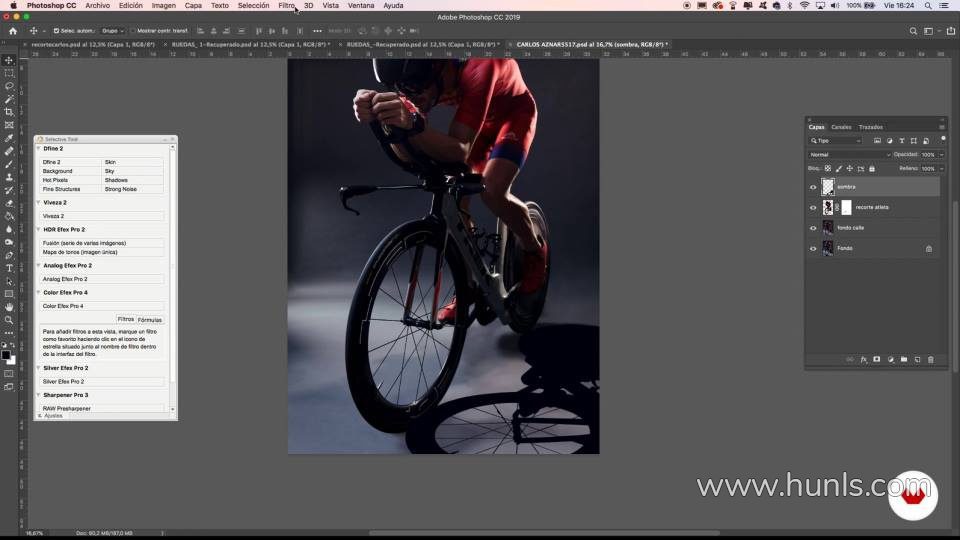The image size is (960, 540).
Task: Collapse the Viveza 2 section
Action: tap(39, 203)
